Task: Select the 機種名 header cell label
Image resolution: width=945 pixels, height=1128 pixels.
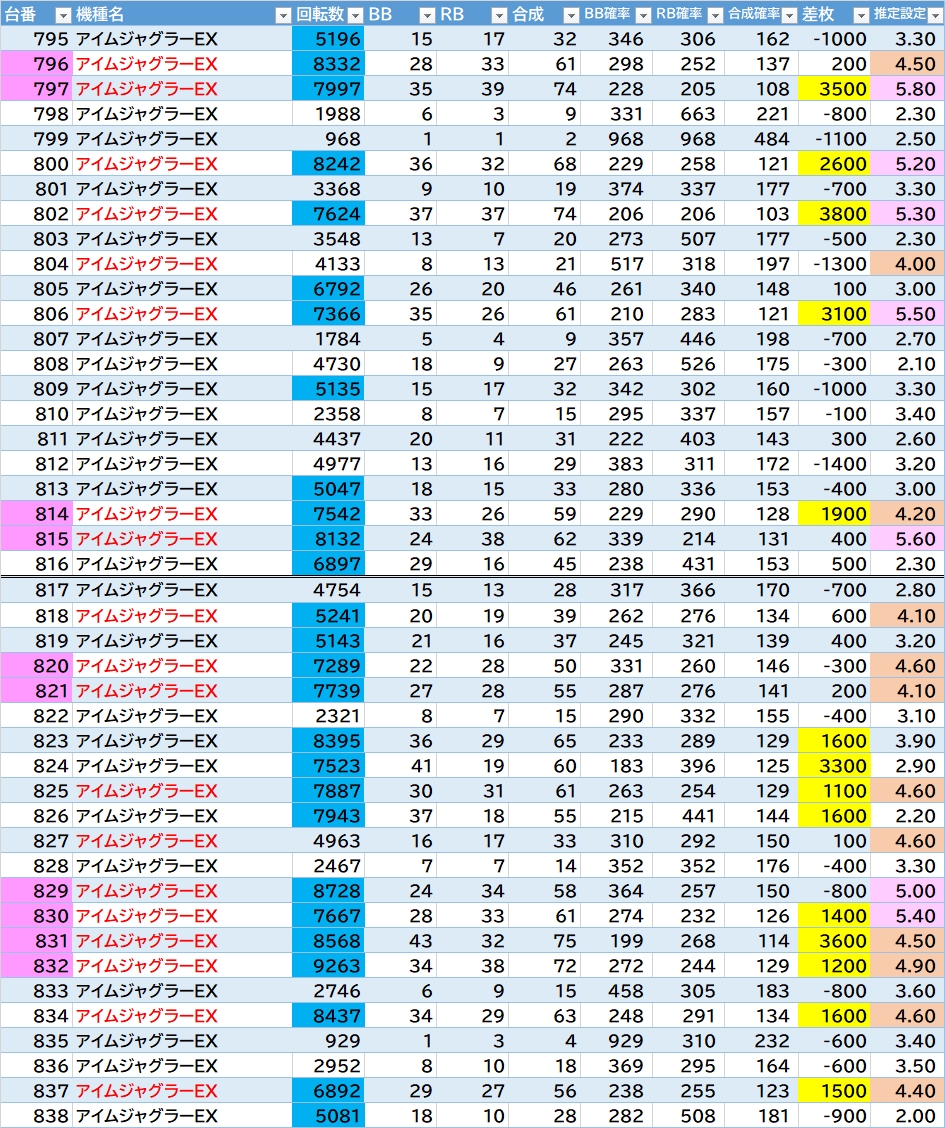Action: [100, 14]
